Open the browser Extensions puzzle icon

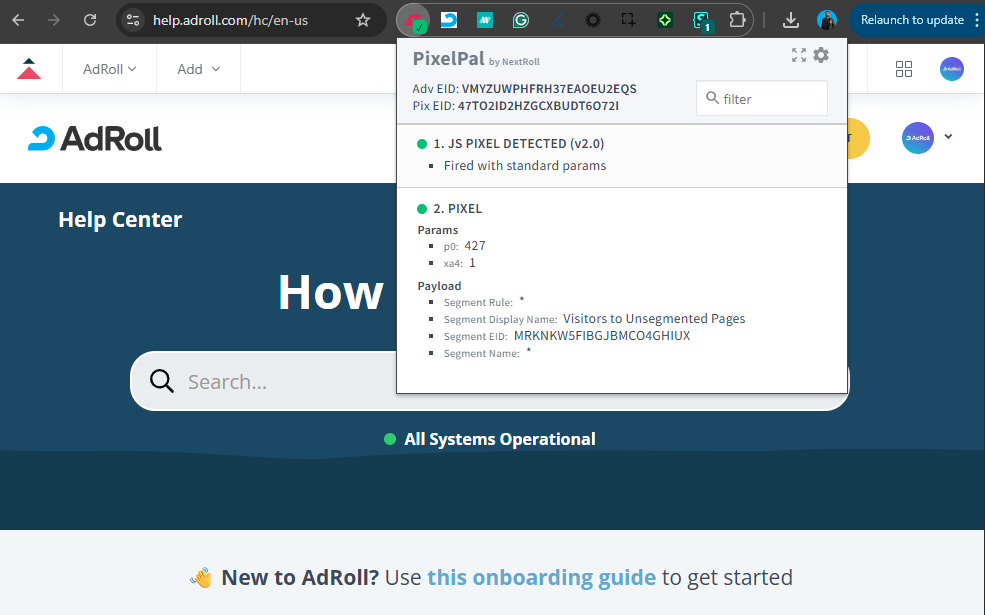(x=737, y=20)
